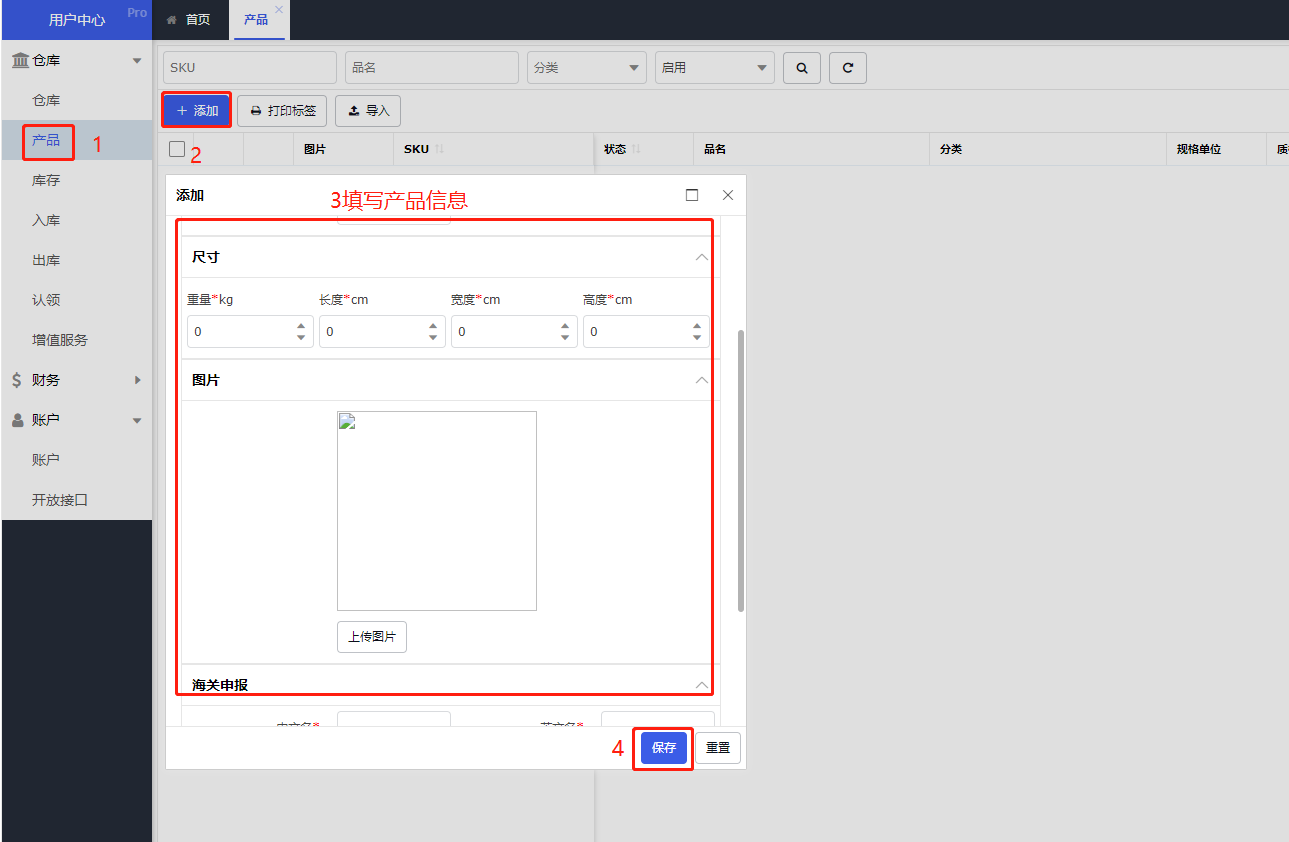The width and height of the screenshot is (1289, 842).
Task: Collapse the 图片 section
Action: (x=702, y=380)
